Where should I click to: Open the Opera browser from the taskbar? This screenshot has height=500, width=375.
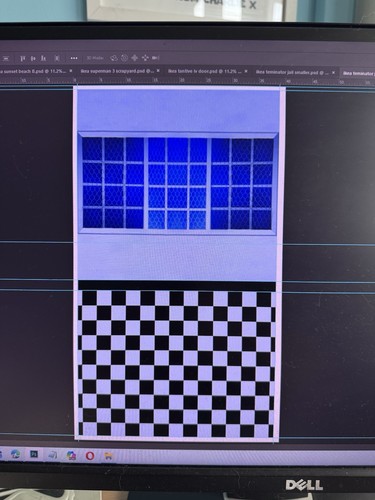coord(90,456)
